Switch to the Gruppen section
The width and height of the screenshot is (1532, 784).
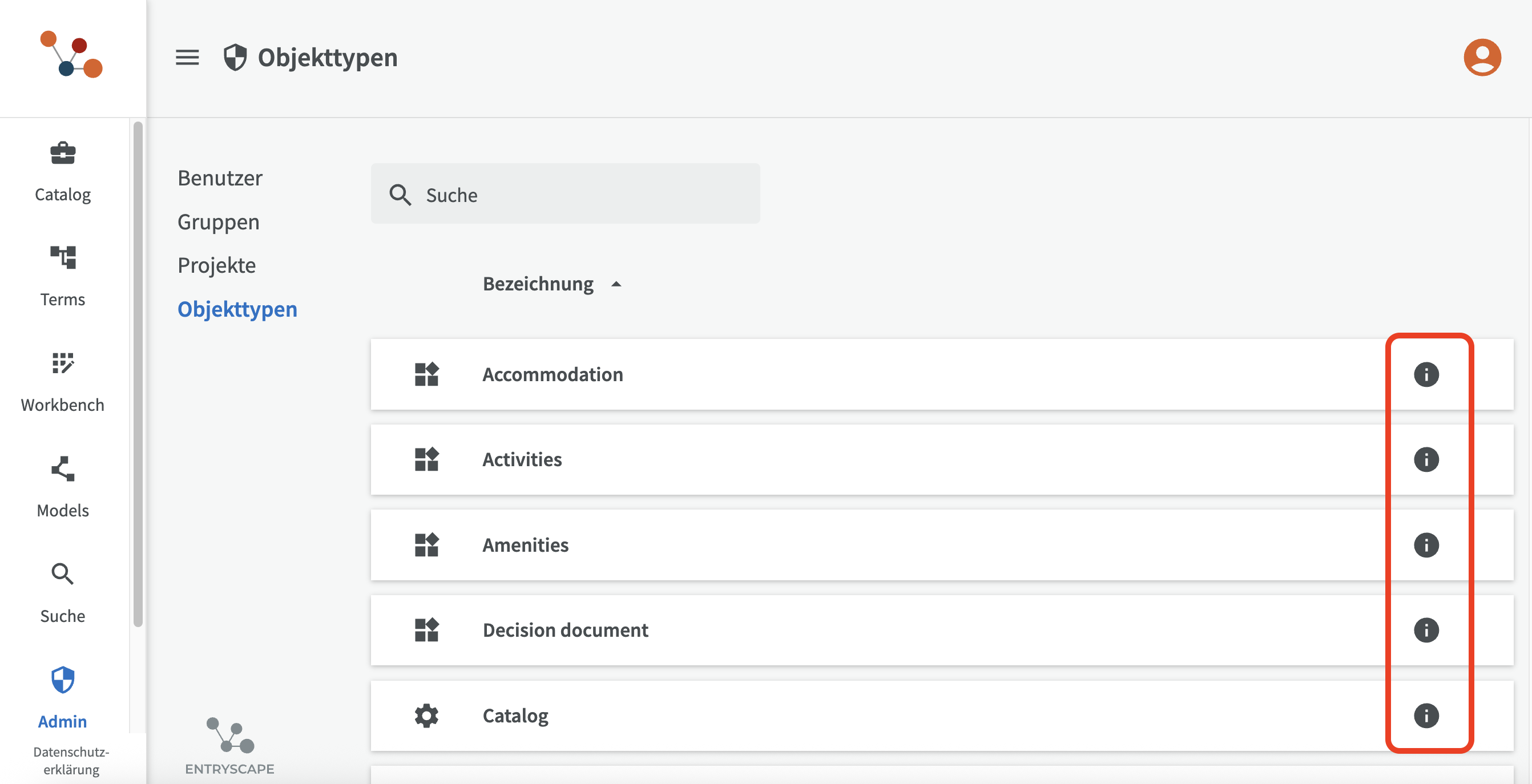[218, 222]
